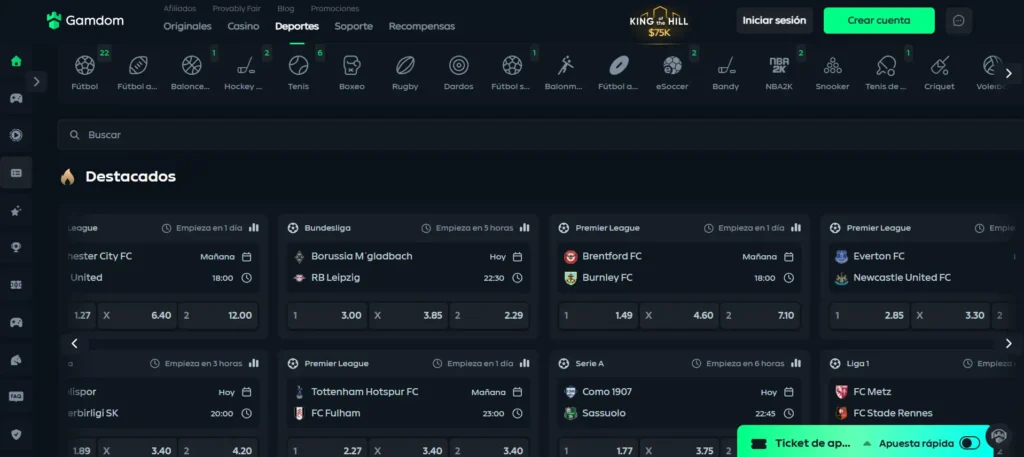Screen dimensions: 1024x457
Task: Bet on Burnley at 7.10
Action: (x=760, y=315)
